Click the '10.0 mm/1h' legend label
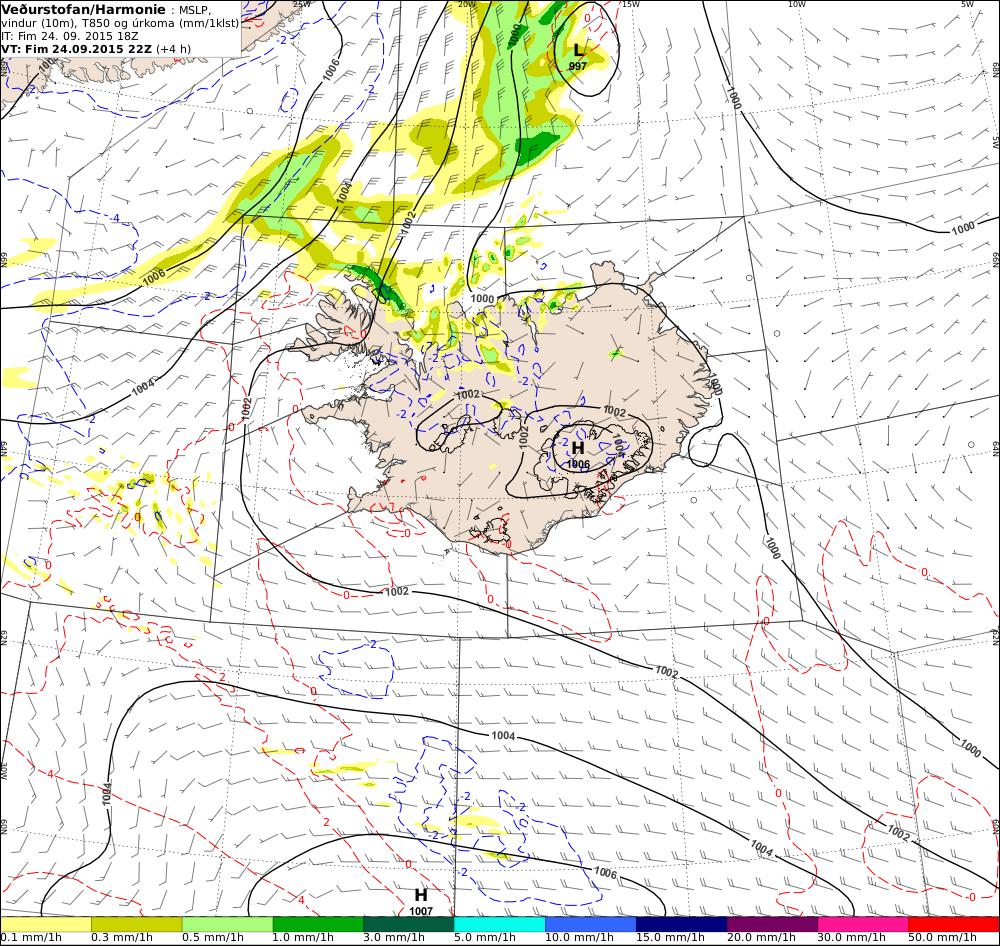The height and width of the screenshot is (946, 1000). pyautogui.click(x=579, y=938)
